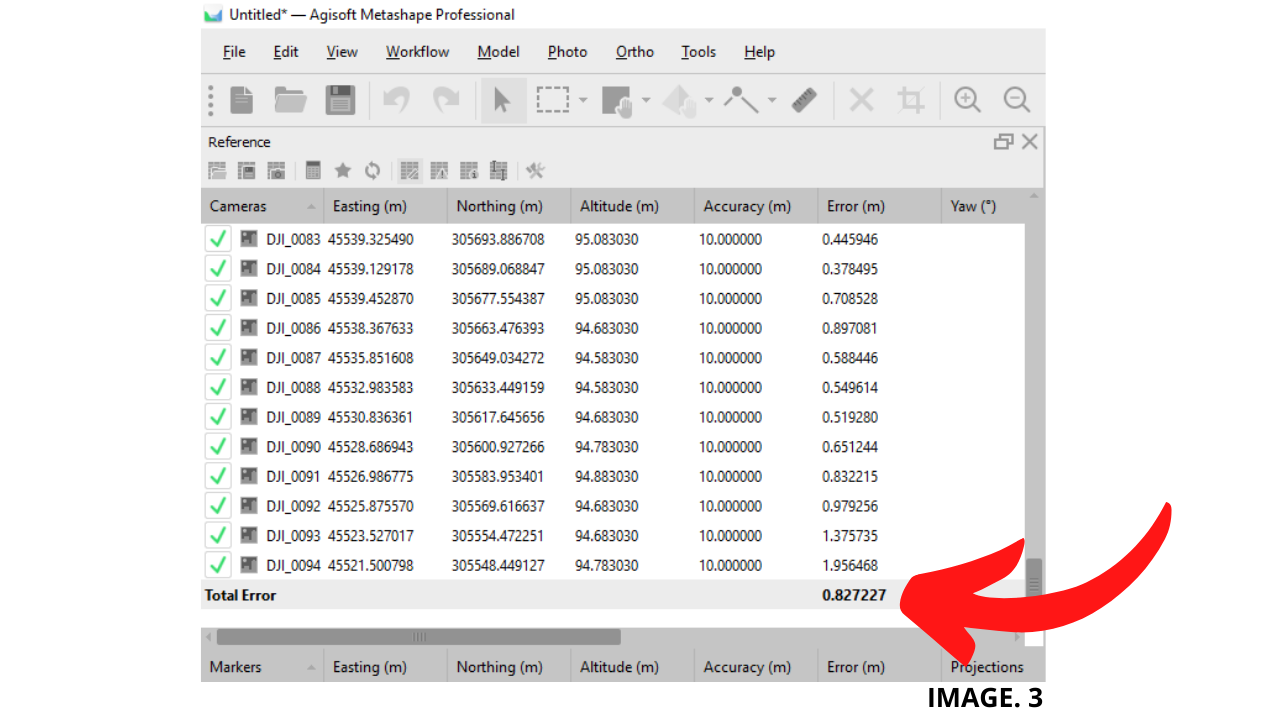Uncheck camera DJI_0093
The image size is (1280, 720).
pyautogui.click(x=218, y=536)
